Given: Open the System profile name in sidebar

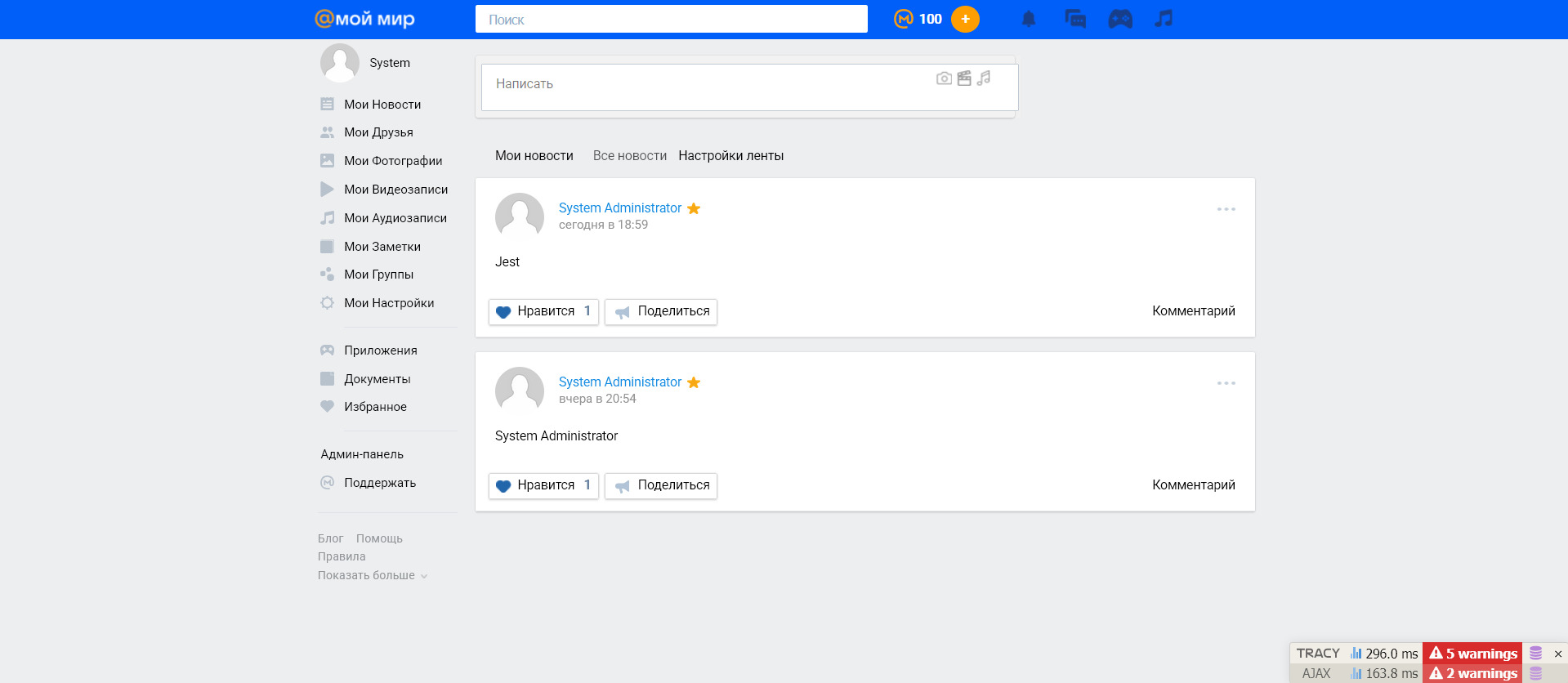Looking at the screenshot, I should 390,63.
